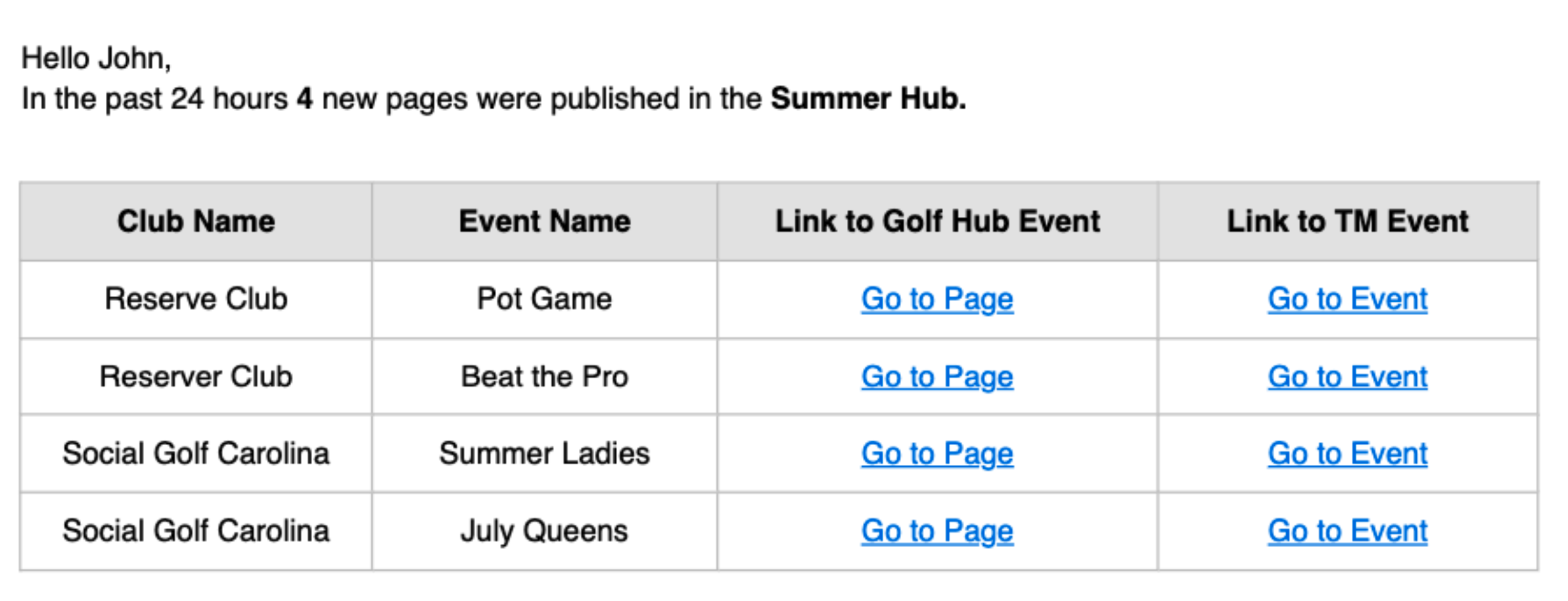Click the Event Name column header
Image resolution: width=1568 pixels, height=601 pixels.
click(545, 222)
